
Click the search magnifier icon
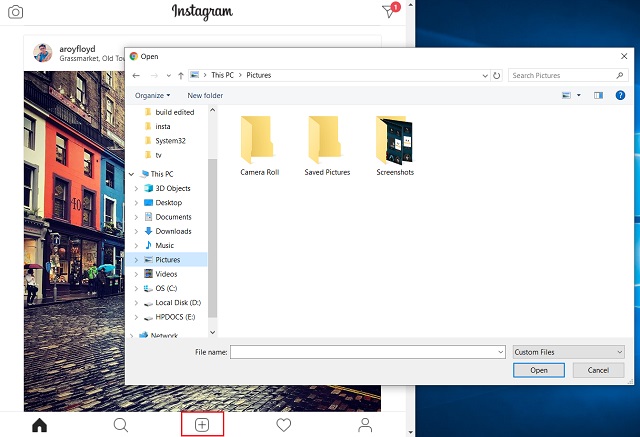click(x=620, y=75)
